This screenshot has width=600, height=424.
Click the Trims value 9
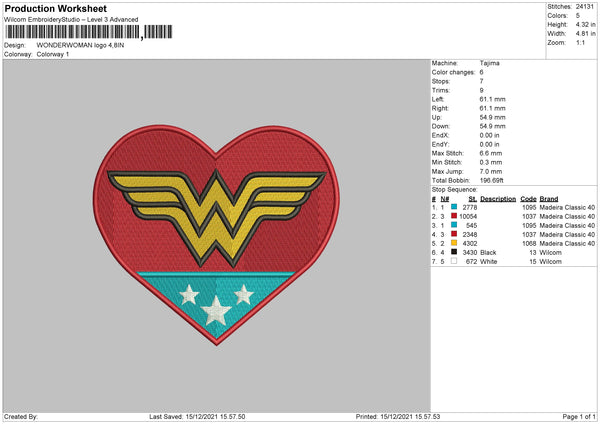coord(481,90)
